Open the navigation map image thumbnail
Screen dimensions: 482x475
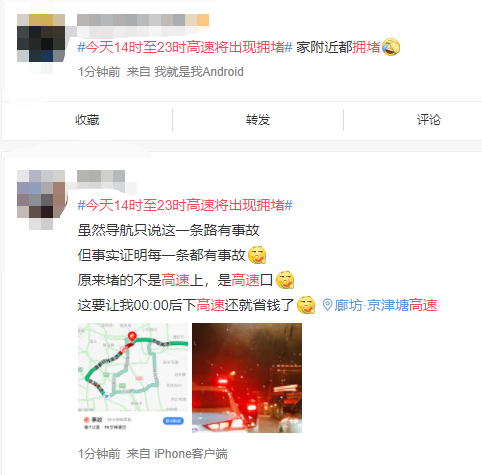[x=133, y=378]
